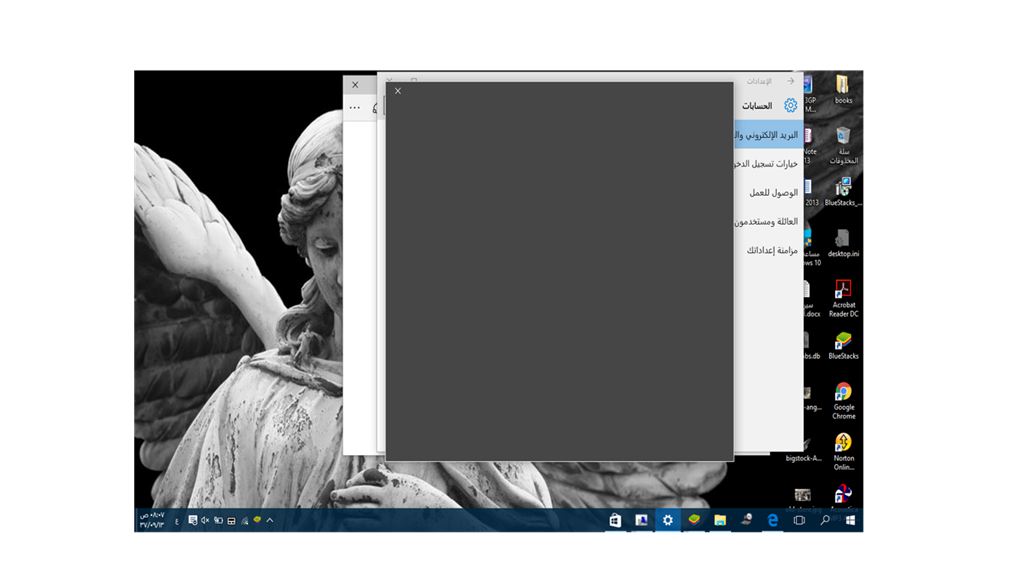Image resolution: width=1024 pixels, height=575 pixels.
Task: Click الحسابات heading in Settings
Action: point(757,106)
